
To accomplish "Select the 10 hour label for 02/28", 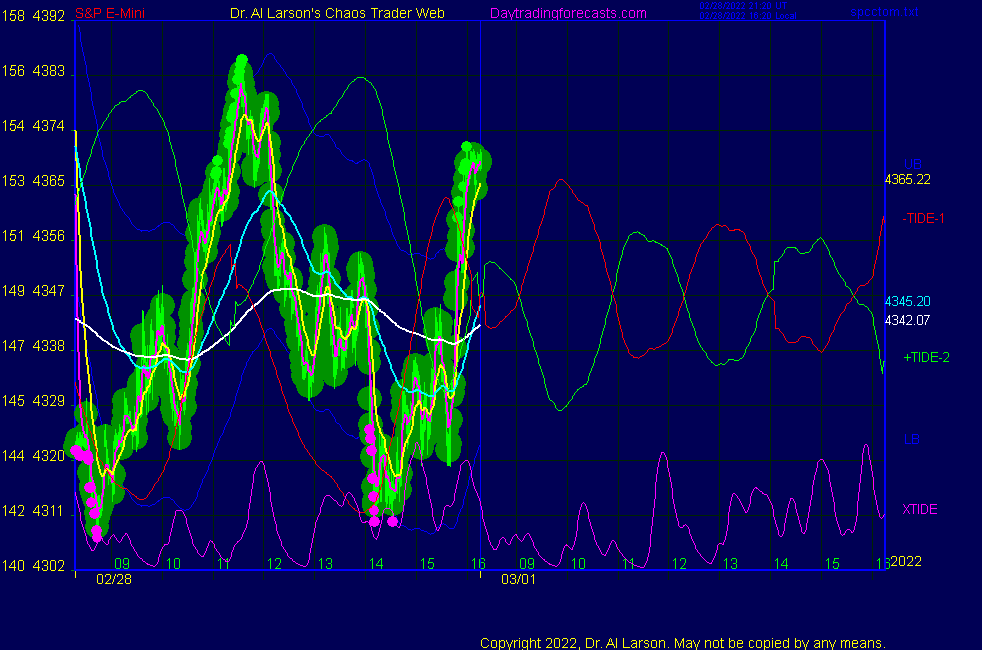I will coord(173,564).
